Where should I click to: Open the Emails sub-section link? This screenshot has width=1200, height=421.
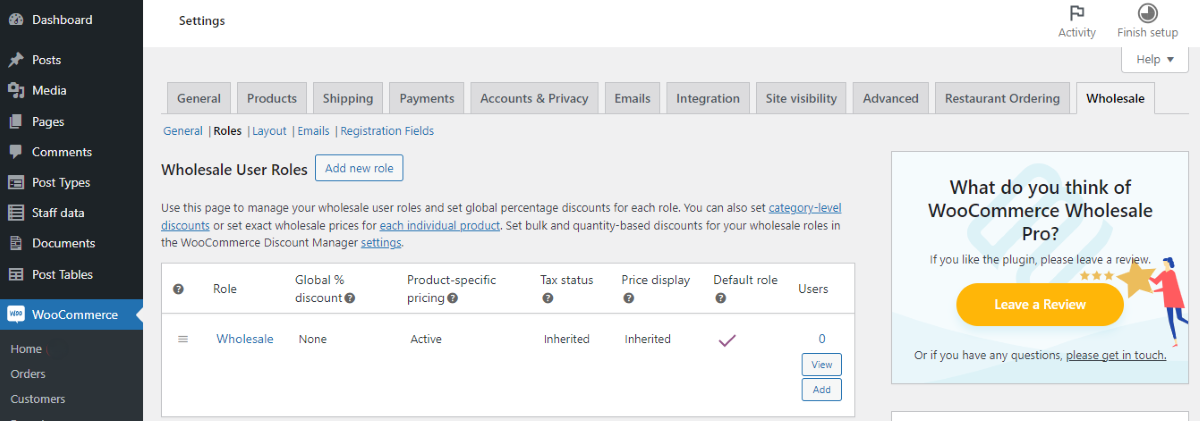click(x=313, y=131)
